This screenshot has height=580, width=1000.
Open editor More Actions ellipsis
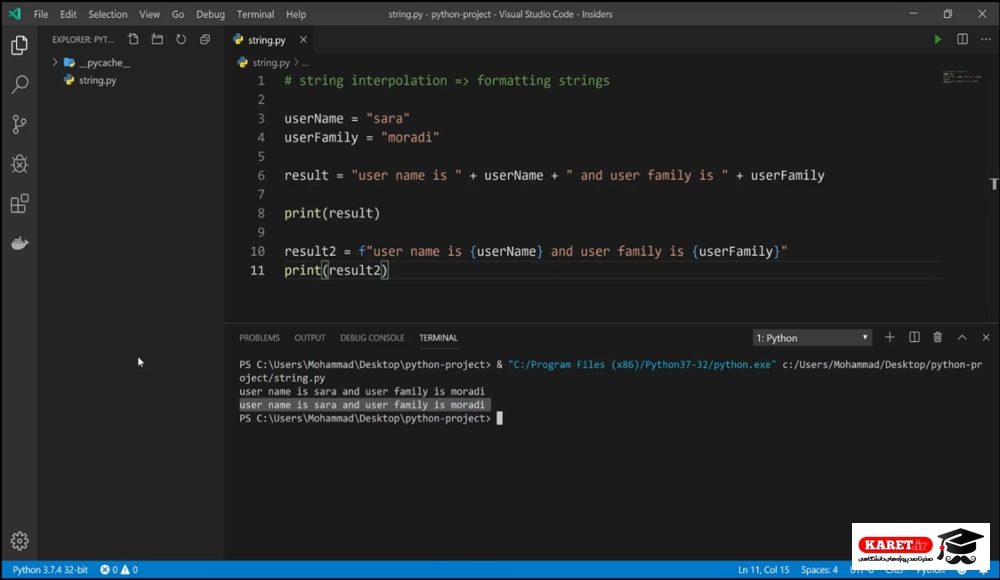pyautogui.click(x=986, y=40)
